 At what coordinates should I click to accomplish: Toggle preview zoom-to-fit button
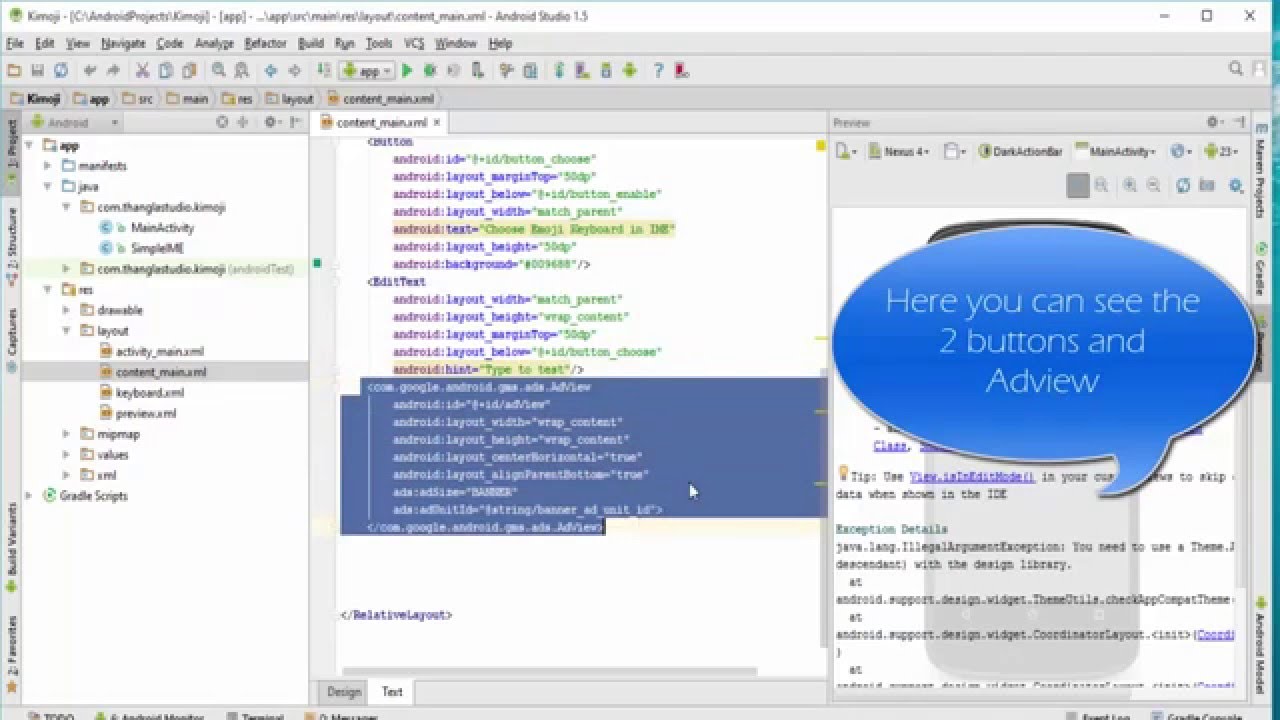tap(1077, 186)
